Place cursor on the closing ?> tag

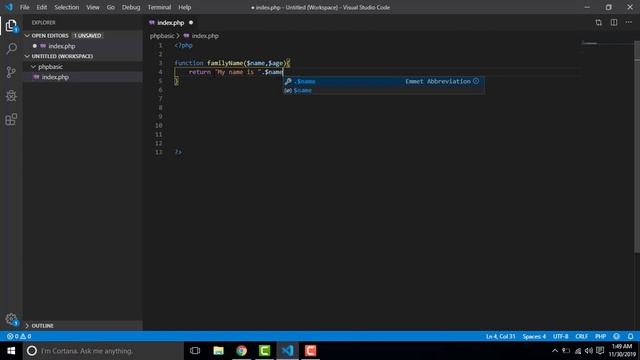tap(178, 152)
